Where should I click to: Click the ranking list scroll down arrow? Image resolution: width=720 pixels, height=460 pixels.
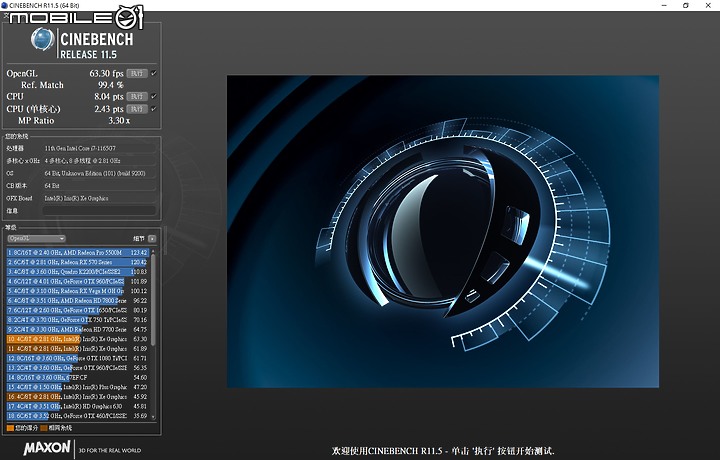pyautogui.click(x=153, y=417)
